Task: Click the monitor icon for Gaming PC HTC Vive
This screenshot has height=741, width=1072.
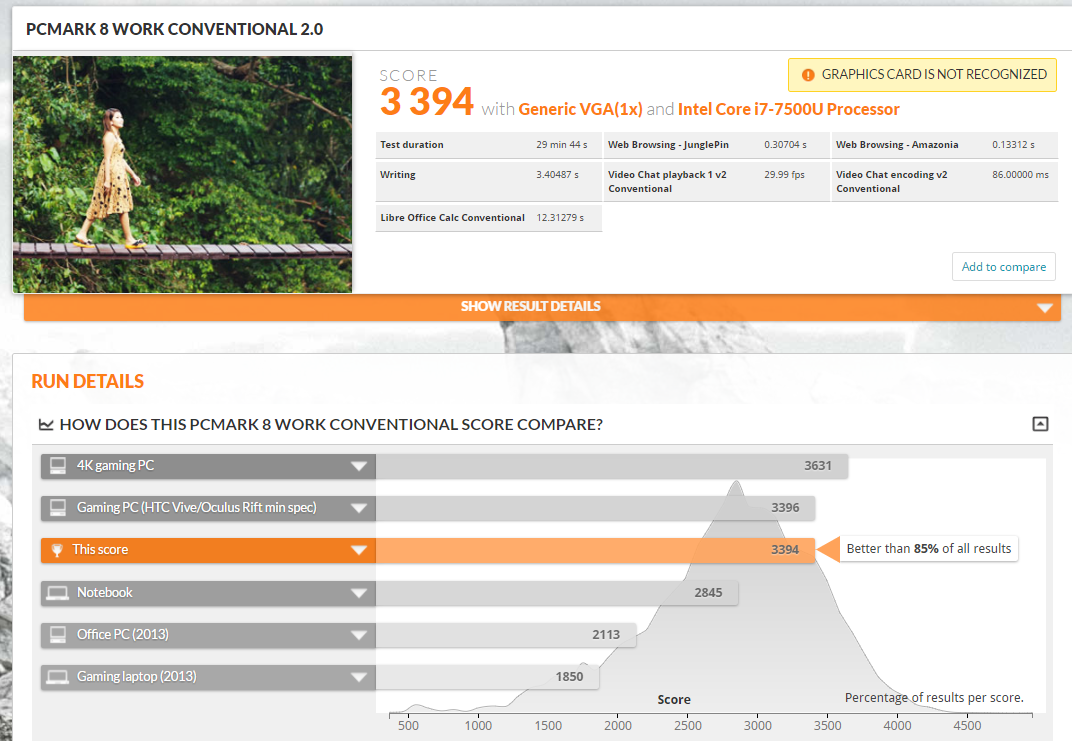Action: 58,508
